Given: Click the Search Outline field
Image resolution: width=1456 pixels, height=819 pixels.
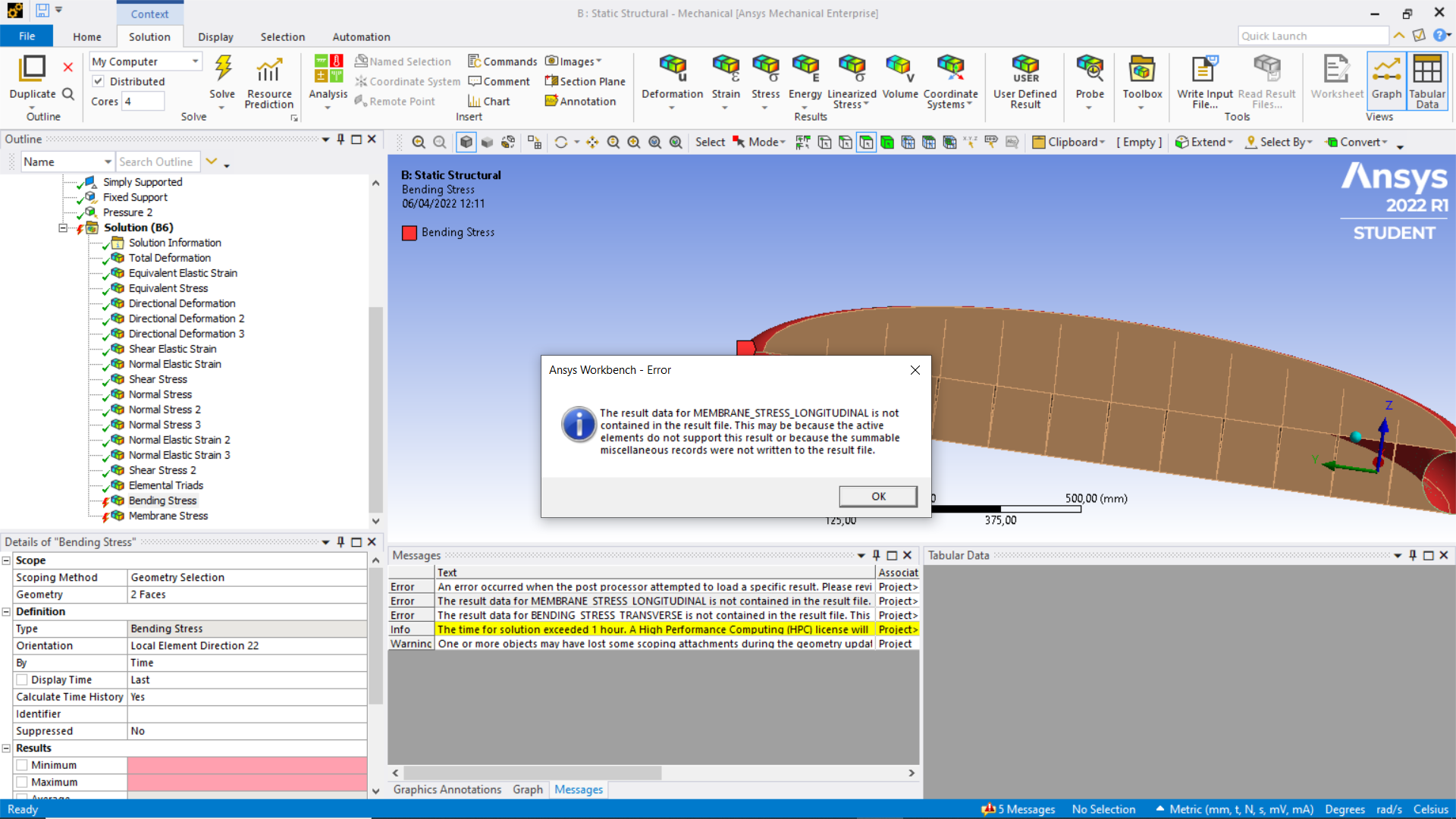Looking at the screenshot, I should click(158, 162).
